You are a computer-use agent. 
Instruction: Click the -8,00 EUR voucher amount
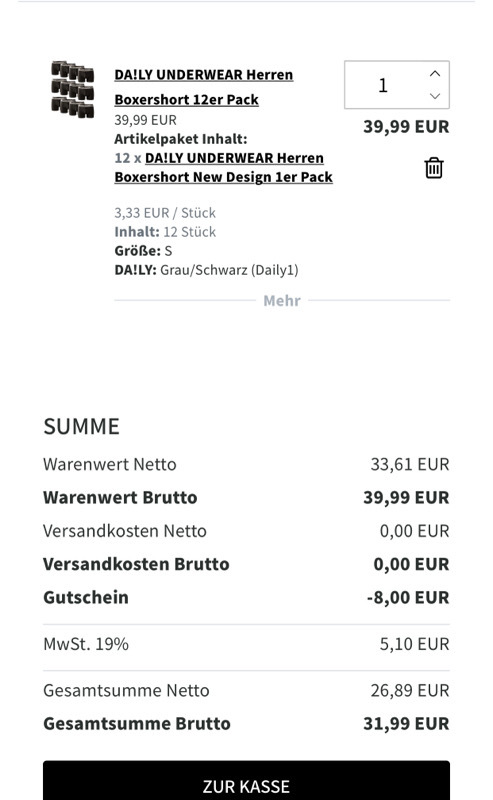coord(408,597)
